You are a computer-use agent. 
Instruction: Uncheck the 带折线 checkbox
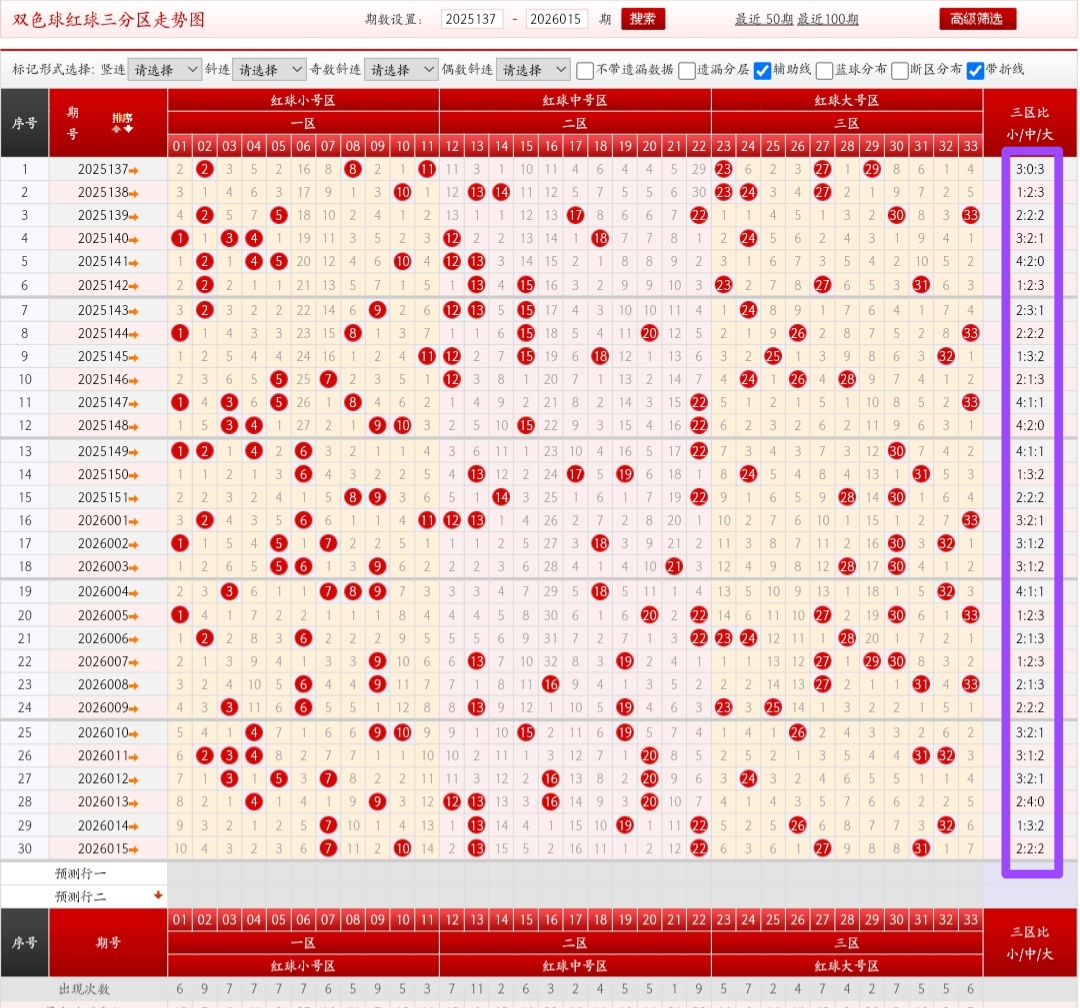coord(975,70)
